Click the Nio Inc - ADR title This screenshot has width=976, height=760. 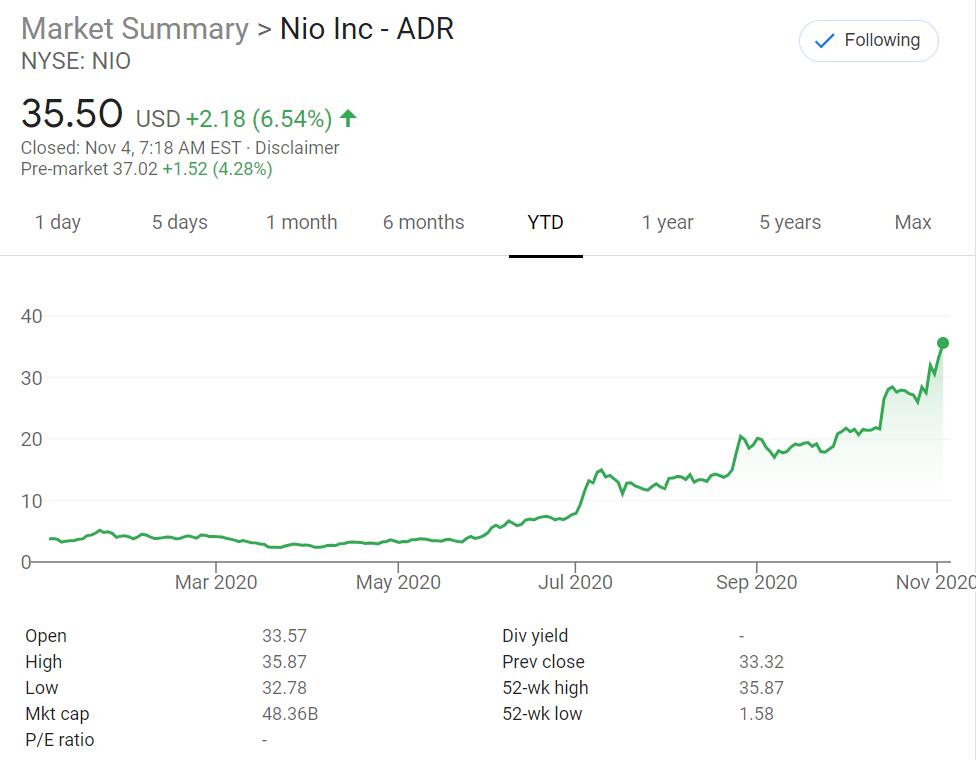pos(366,29)
